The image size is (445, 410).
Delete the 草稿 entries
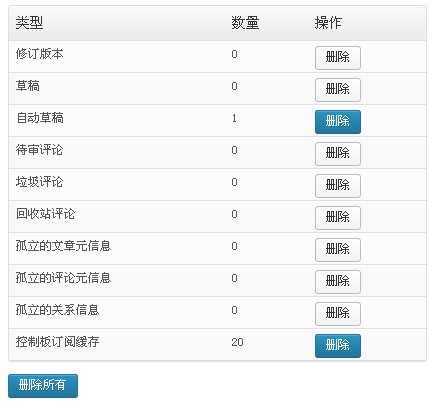pos(338,90)
